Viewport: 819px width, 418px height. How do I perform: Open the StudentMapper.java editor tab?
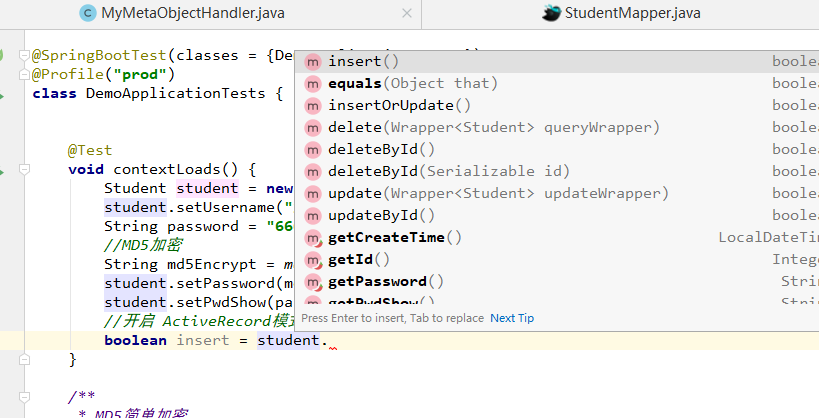coord(632,14)
